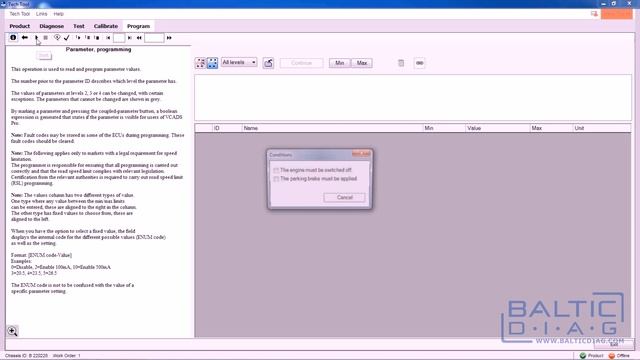Click the zoom magnifier icon at bottom left
Screen dimensions: 640x360
tap(13, 331)
